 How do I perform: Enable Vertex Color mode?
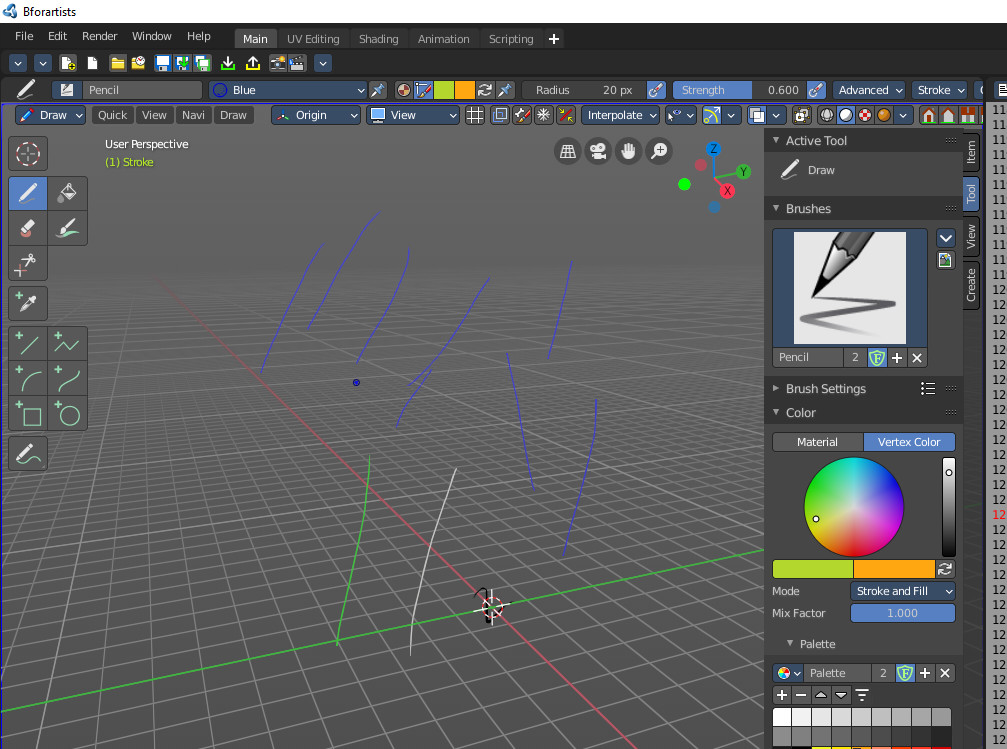tap(909, 442)
